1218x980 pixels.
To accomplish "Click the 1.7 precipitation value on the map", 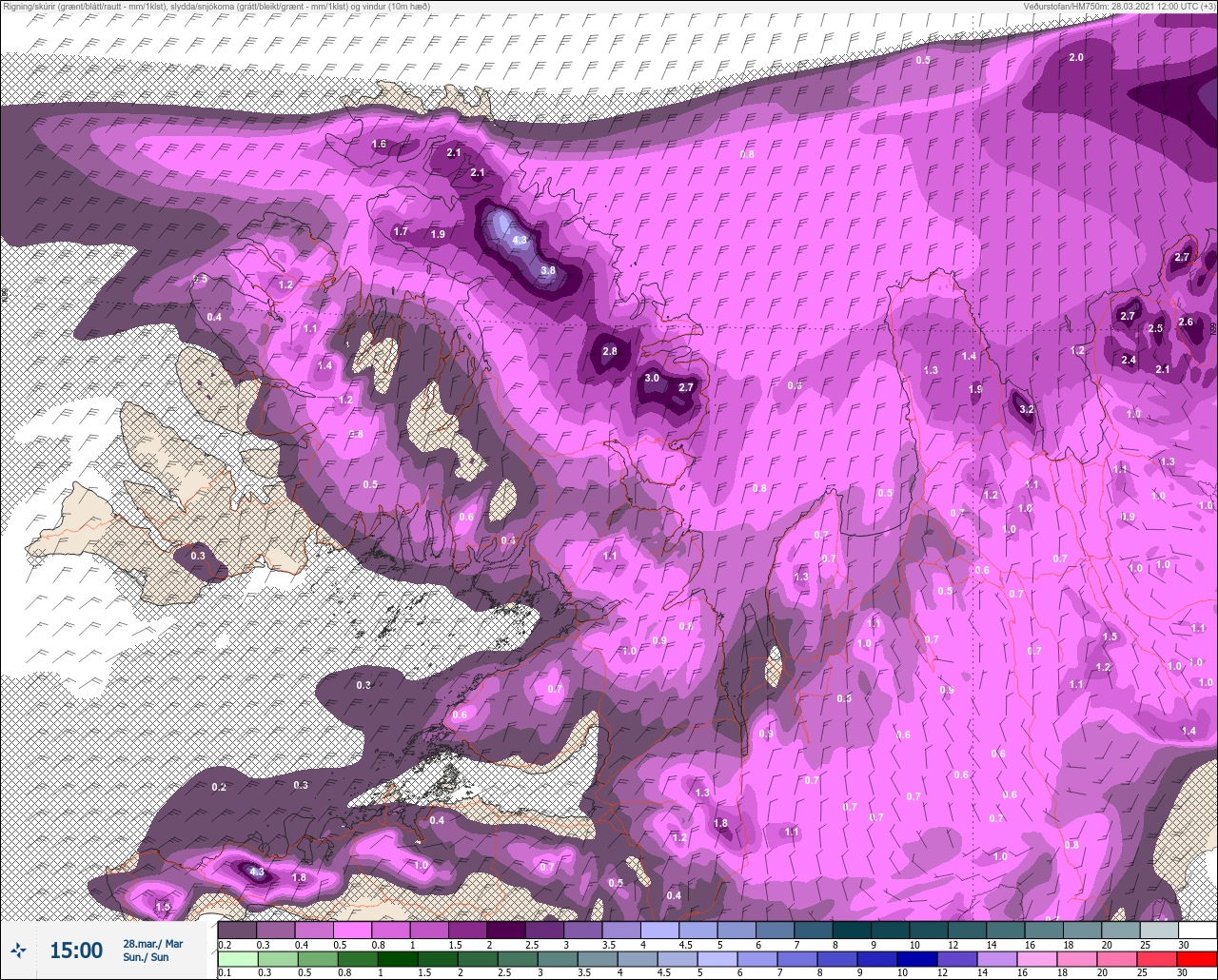I will tap(401, 231).
